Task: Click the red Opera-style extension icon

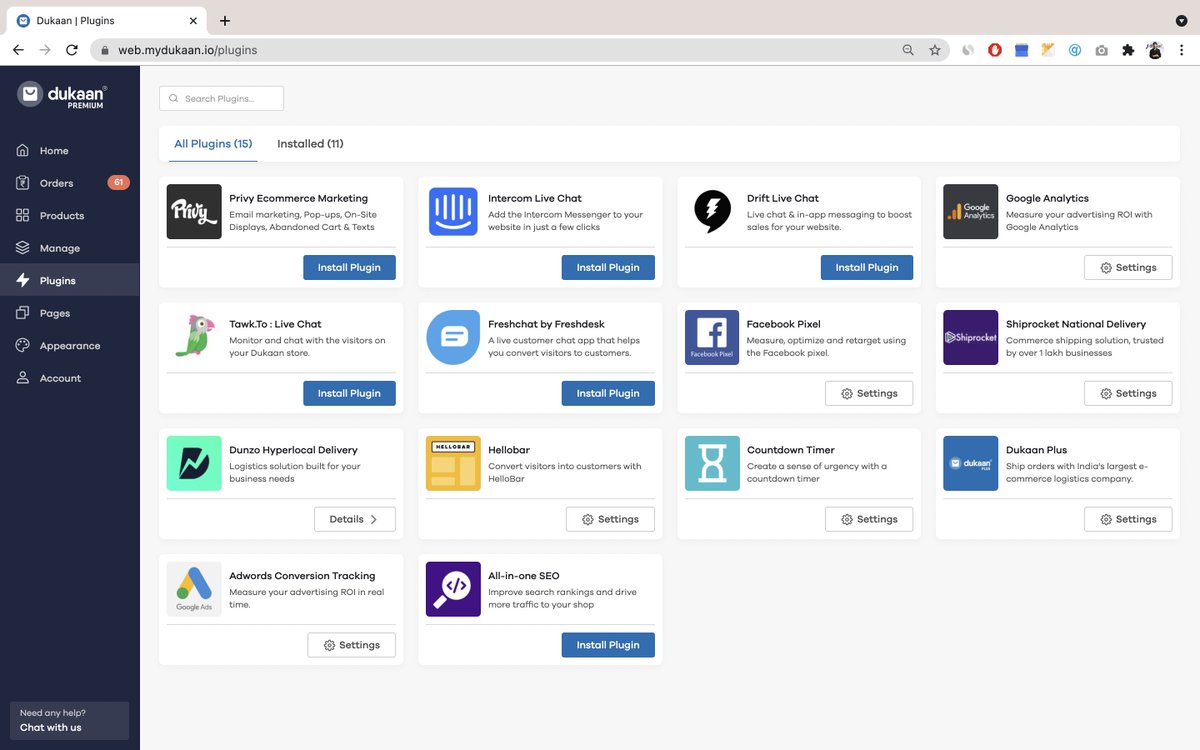Action: click(995, 50)
